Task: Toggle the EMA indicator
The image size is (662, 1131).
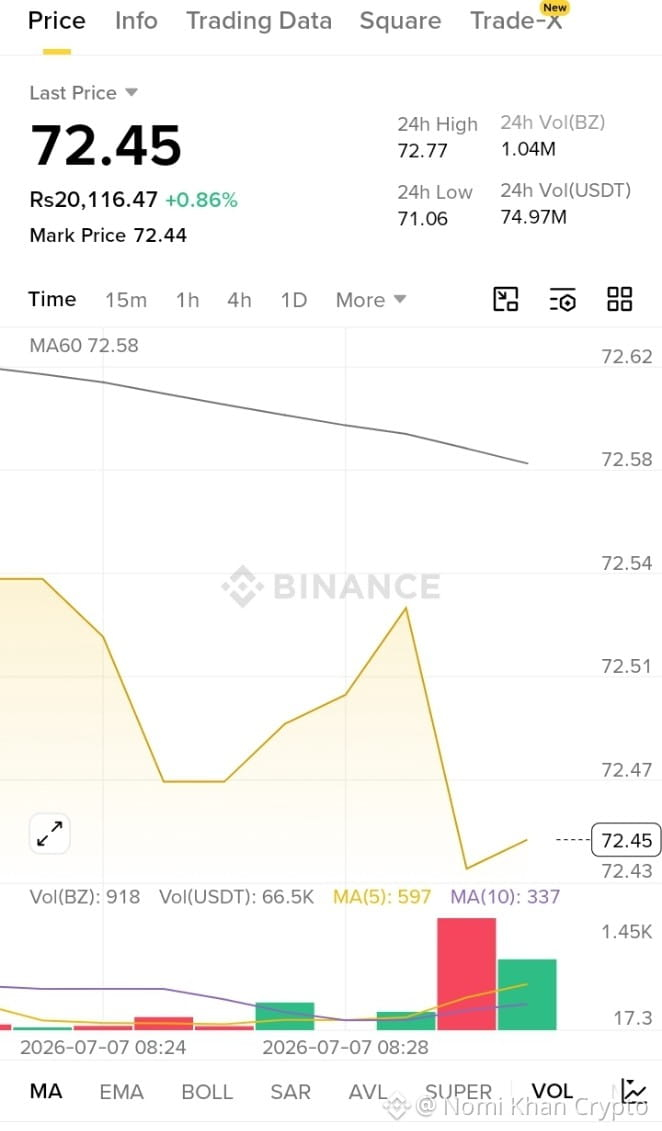Action: 121,1092
